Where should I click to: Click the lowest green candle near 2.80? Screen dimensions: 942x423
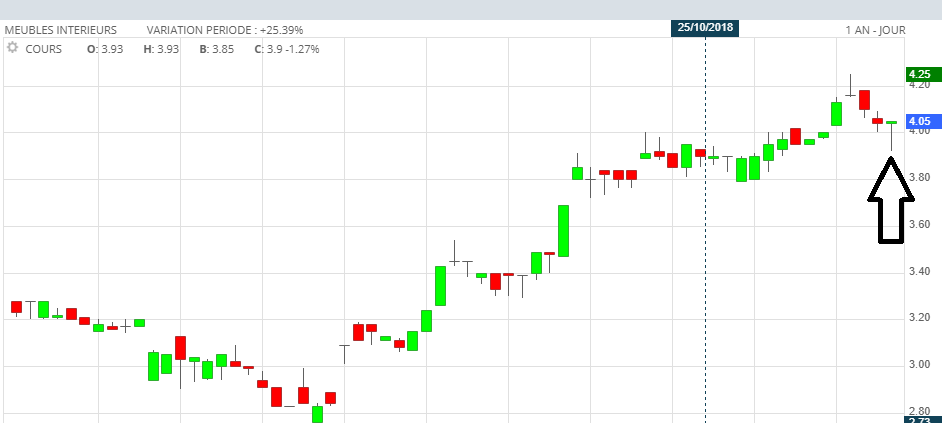coord(317,414)
